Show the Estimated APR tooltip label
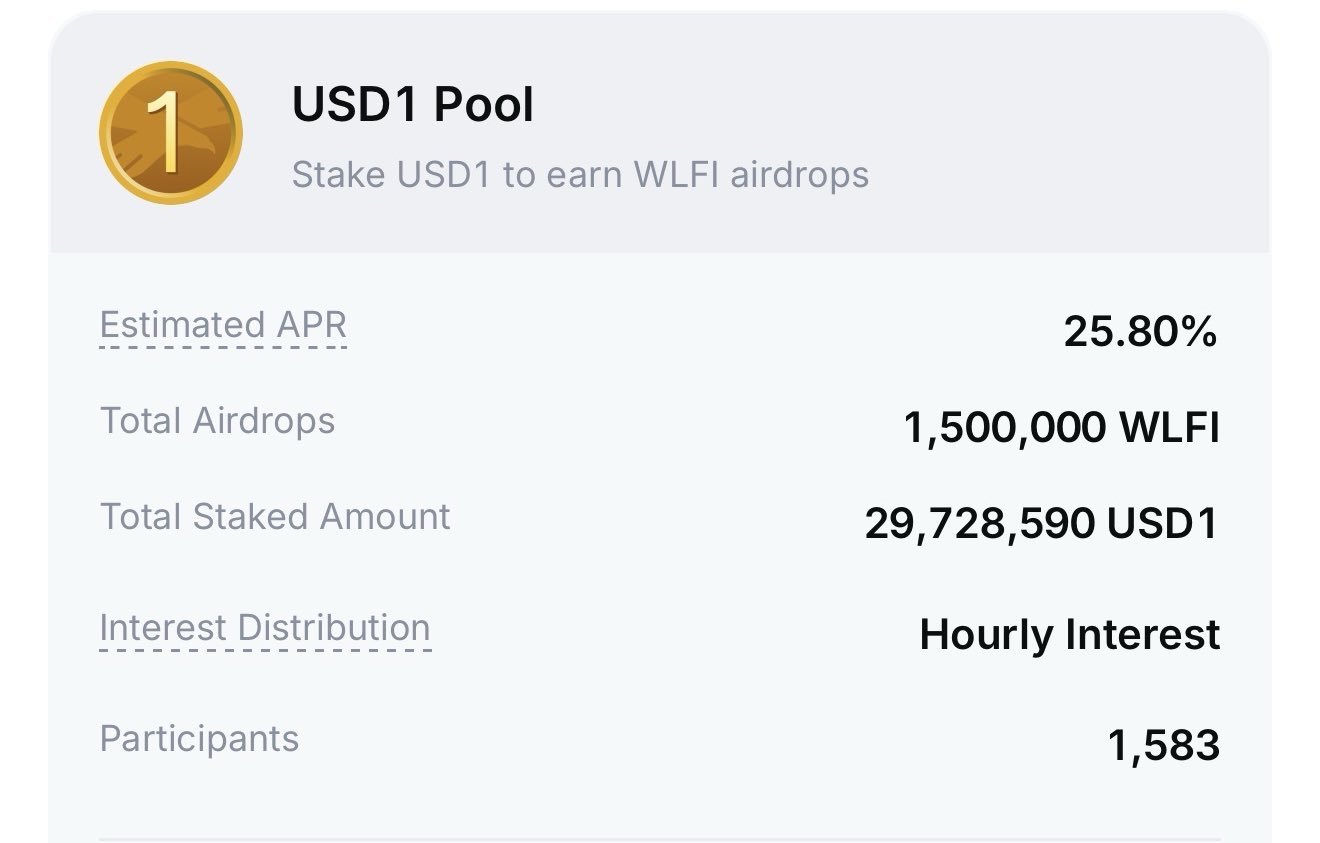The width and height of the screenshot is (1320, 843). click(x=223, y=325)
